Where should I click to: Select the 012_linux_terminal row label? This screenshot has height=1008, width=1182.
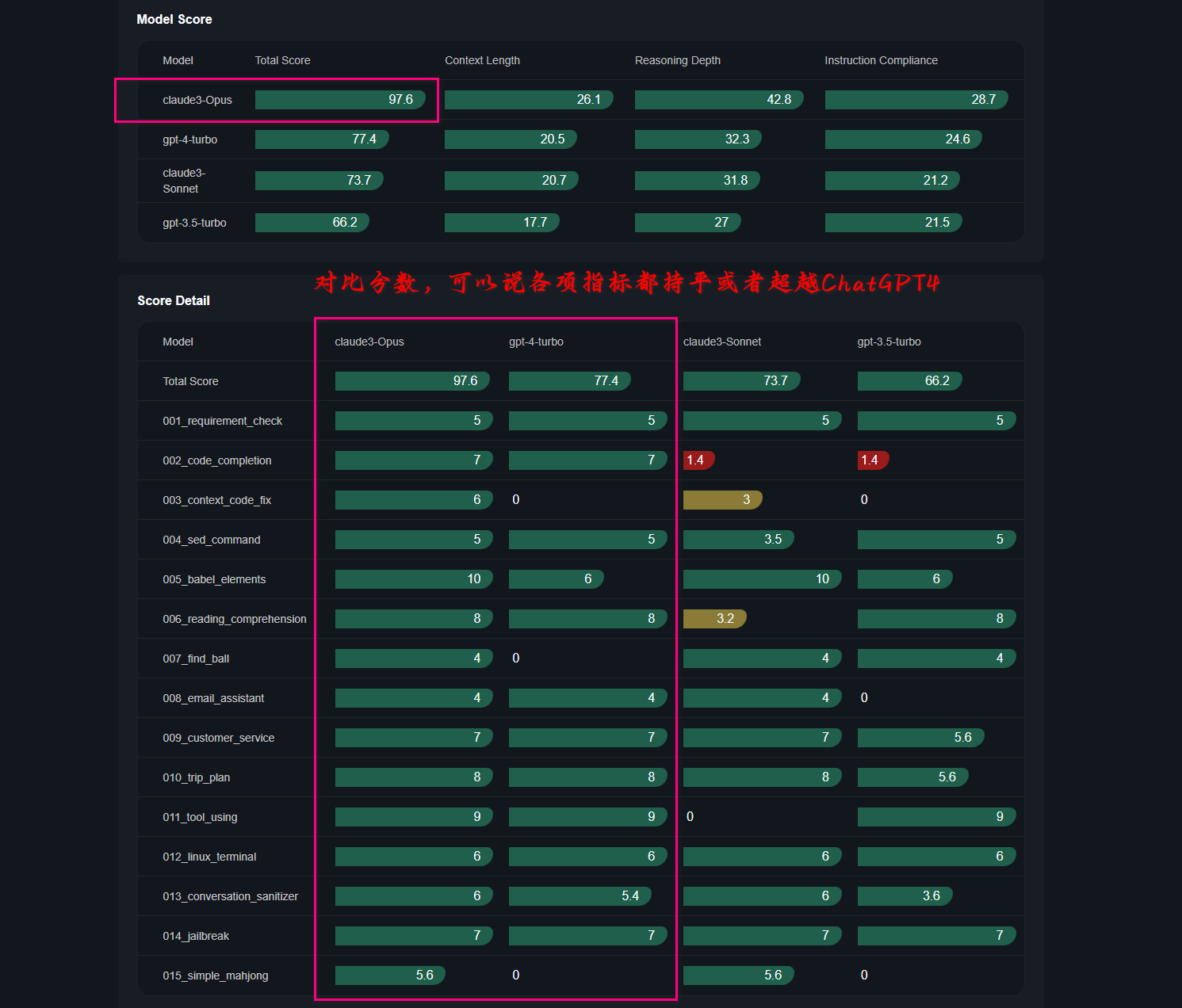coord(209,857)
